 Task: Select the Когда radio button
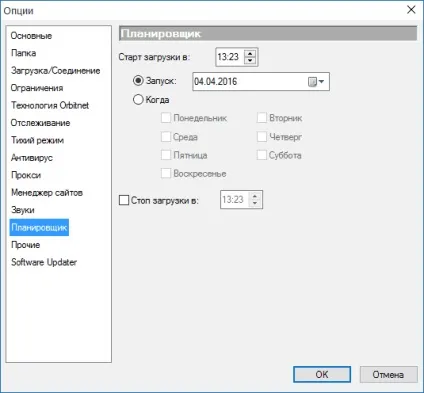(138, 99)
